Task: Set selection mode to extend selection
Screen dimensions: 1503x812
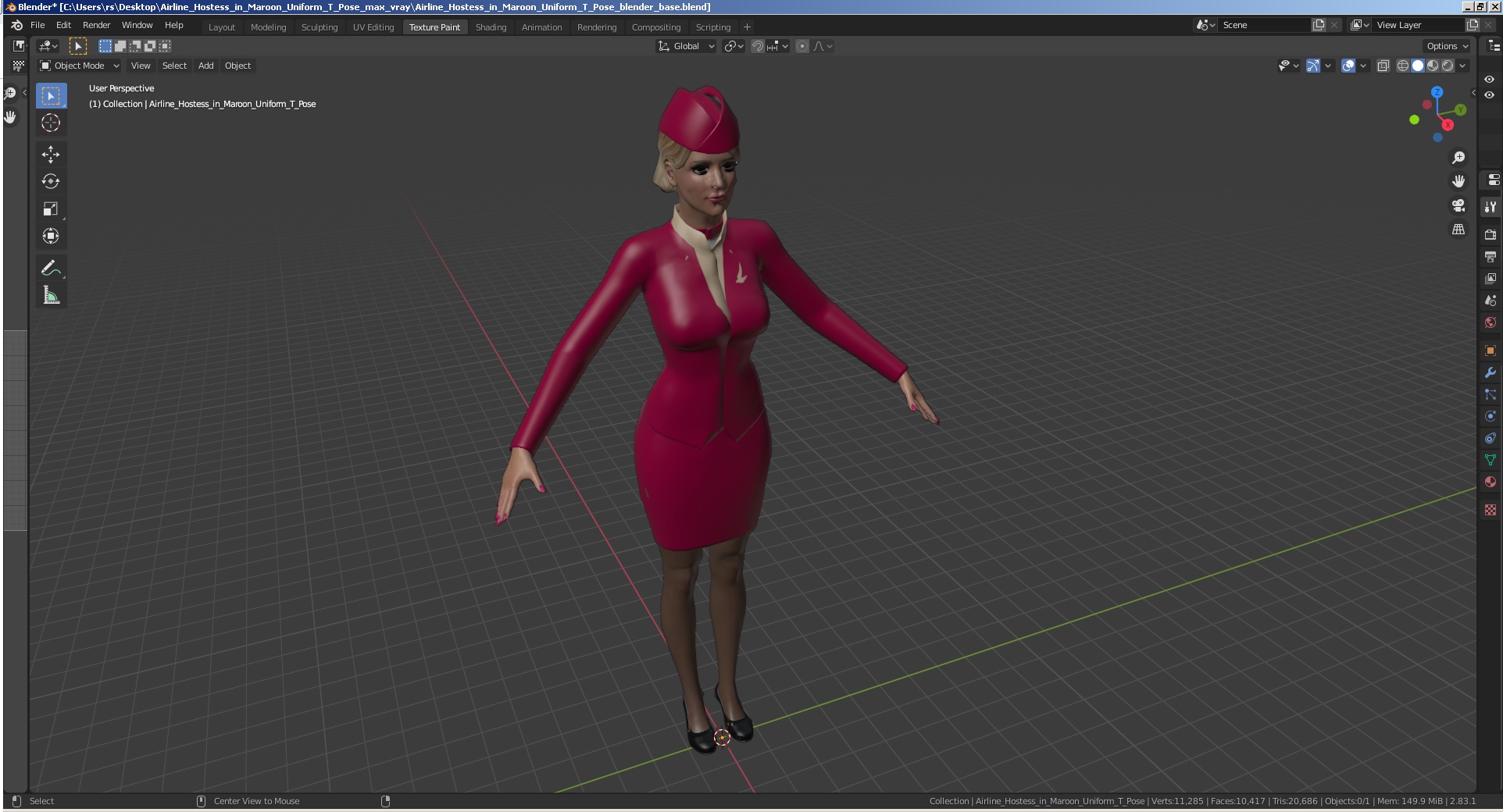Action: (x=120, y=46)
